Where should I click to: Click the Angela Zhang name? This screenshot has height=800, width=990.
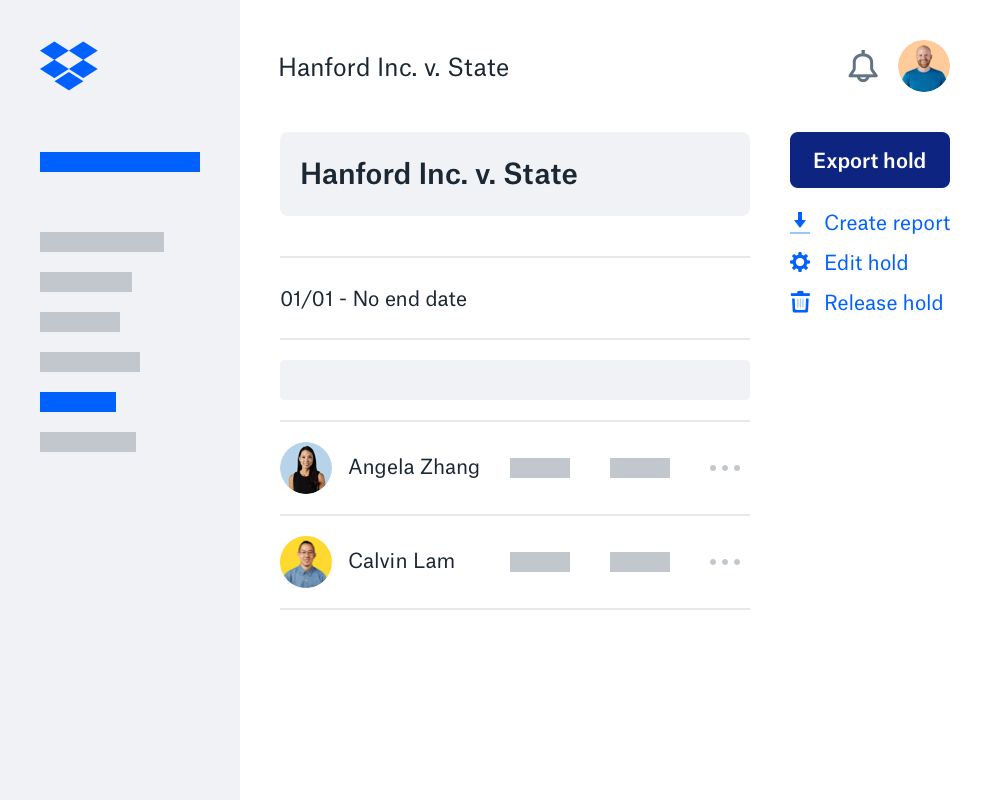[x=413, y=467]
